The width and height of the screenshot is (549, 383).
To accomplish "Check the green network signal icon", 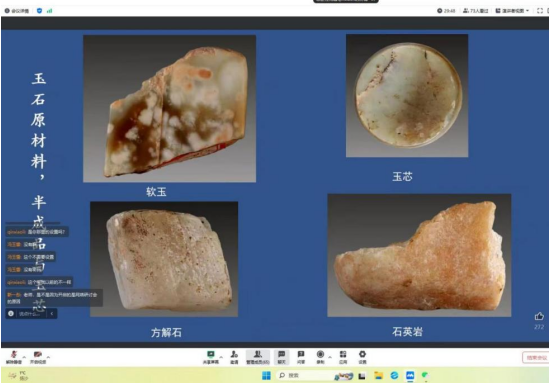I will click(49, 11).
